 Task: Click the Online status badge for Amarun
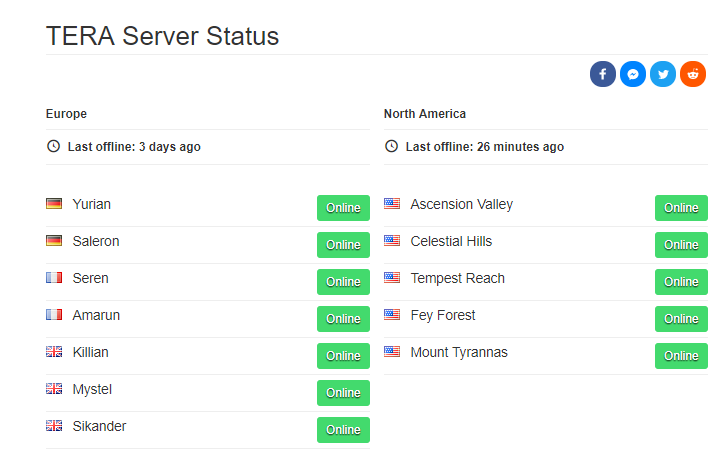pos(343,319)
